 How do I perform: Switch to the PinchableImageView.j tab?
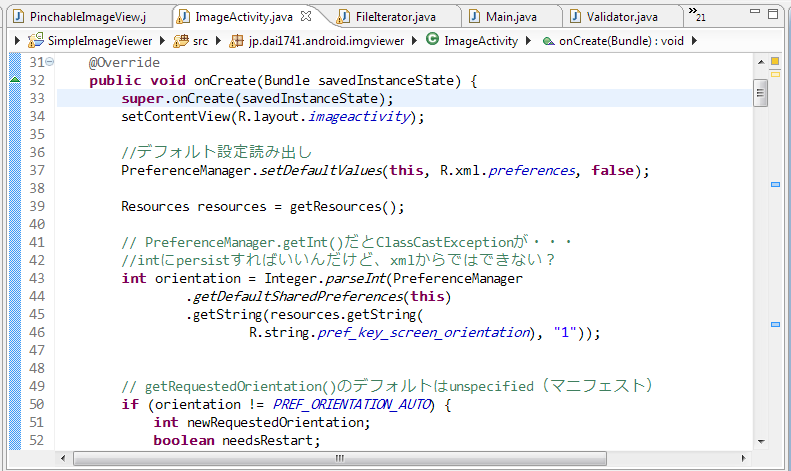[x=88, y=17]
